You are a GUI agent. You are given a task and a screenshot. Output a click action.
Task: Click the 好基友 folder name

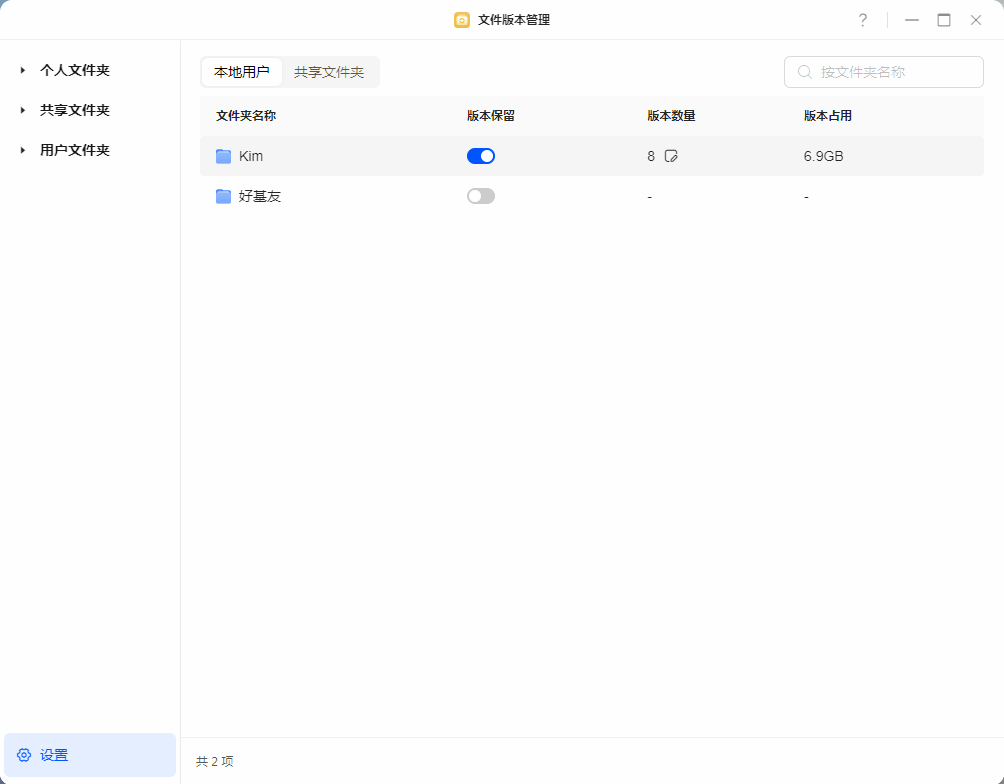(x=260, y=196)
